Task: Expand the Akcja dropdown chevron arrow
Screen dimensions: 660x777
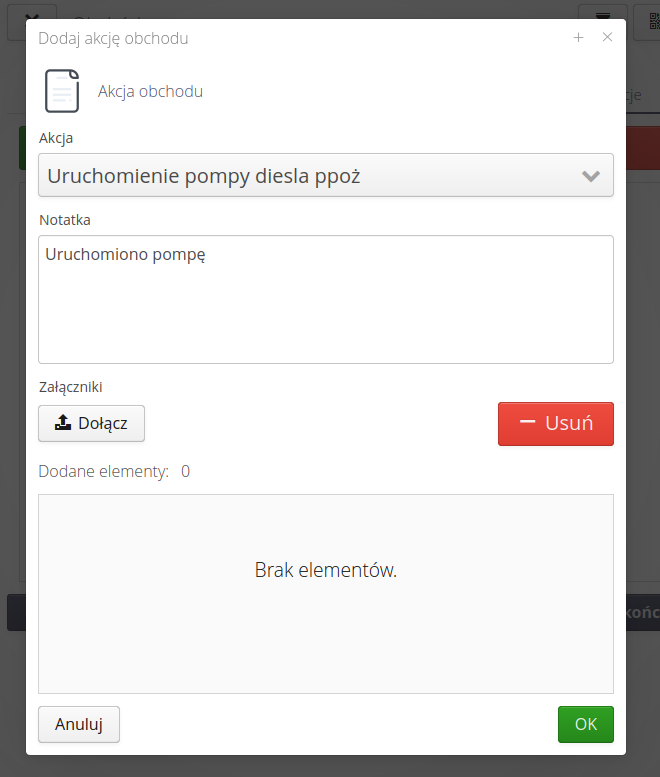Action: pyautogui.click(x=591, y=177)
